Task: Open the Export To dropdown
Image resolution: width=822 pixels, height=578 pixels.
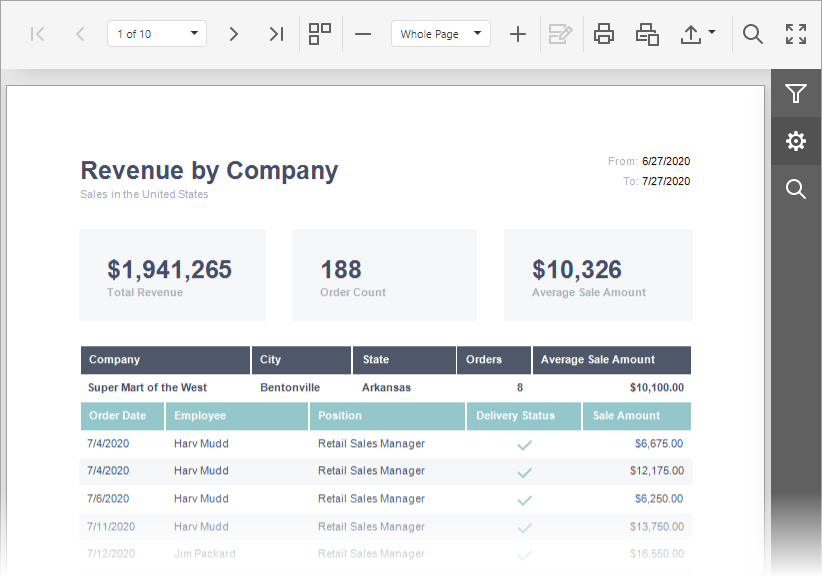Action: pyautogui.click(x=697, y=34)
